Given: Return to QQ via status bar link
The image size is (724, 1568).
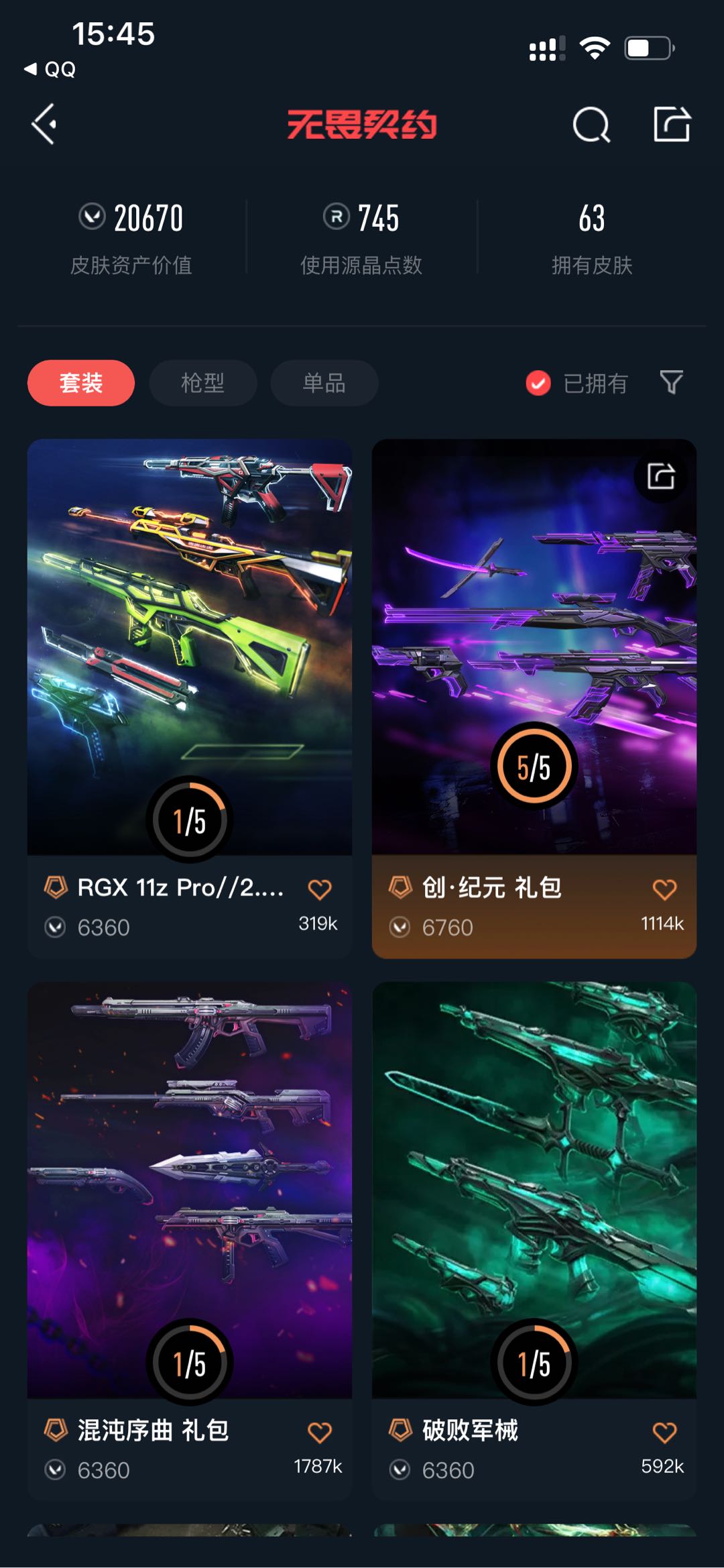Looking at the screenshot, I should 50,69.
